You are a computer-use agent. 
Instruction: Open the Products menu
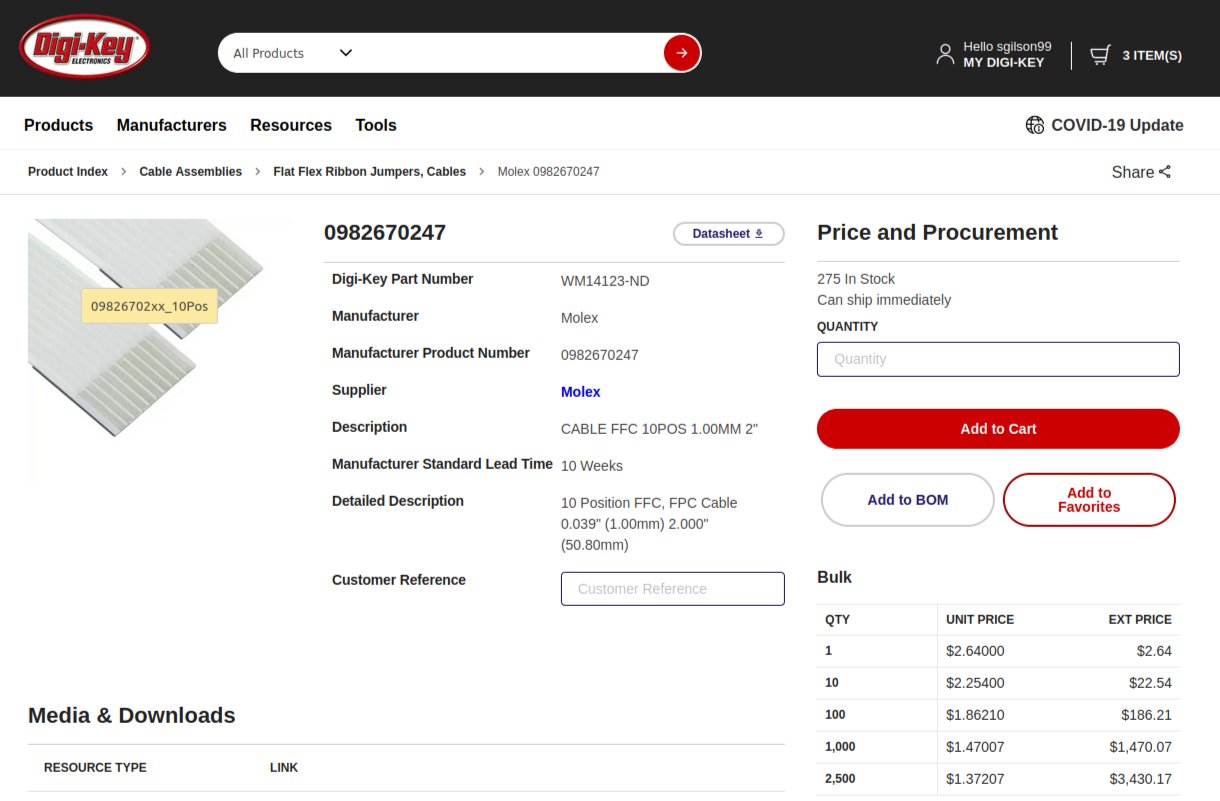(x=58, y=125)
